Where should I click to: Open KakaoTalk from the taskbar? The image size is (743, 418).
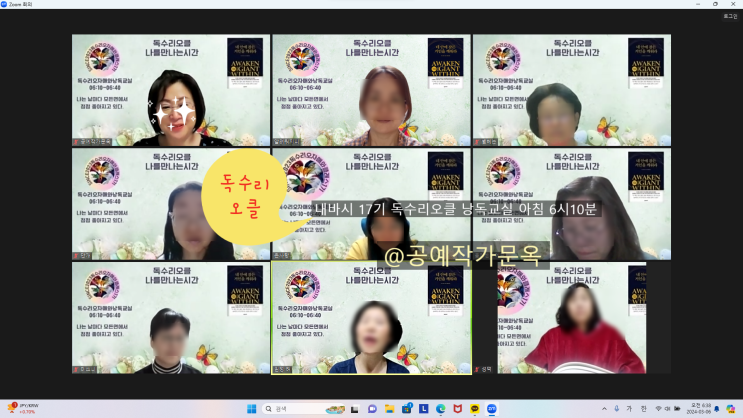[475, 409]
